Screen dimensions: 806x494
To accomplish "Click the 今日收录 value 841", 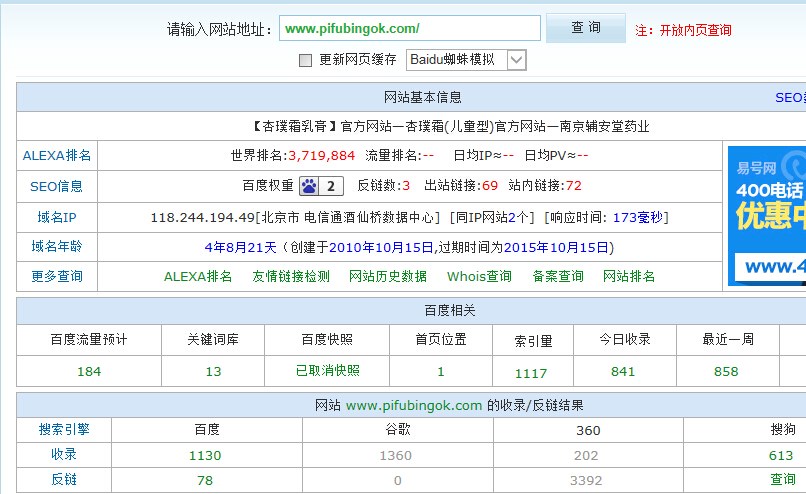I will (623, 371).
